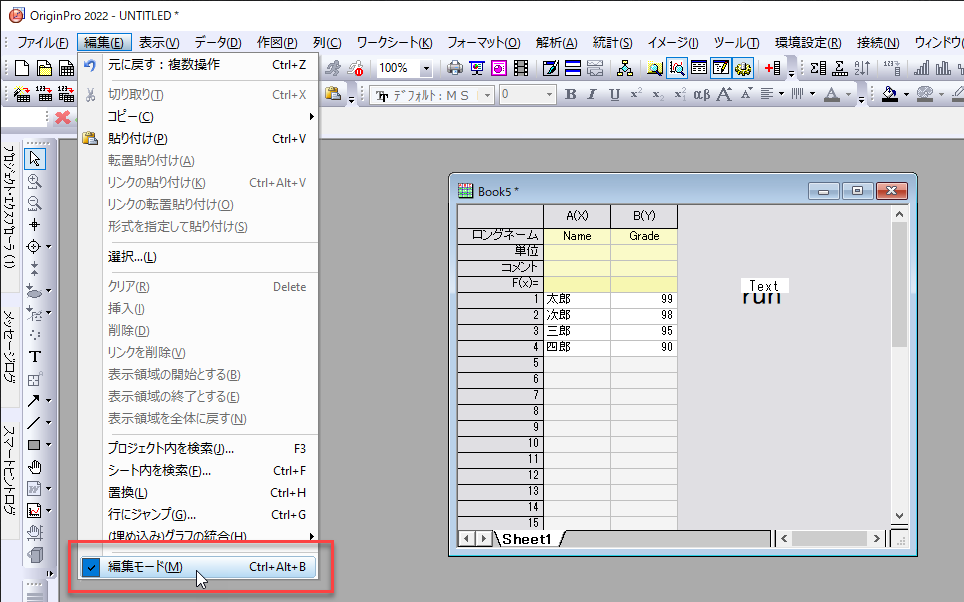Choose 置換(L) menu item
The height and width of the screenshot is (602, 964).
[x=198, y=493]
